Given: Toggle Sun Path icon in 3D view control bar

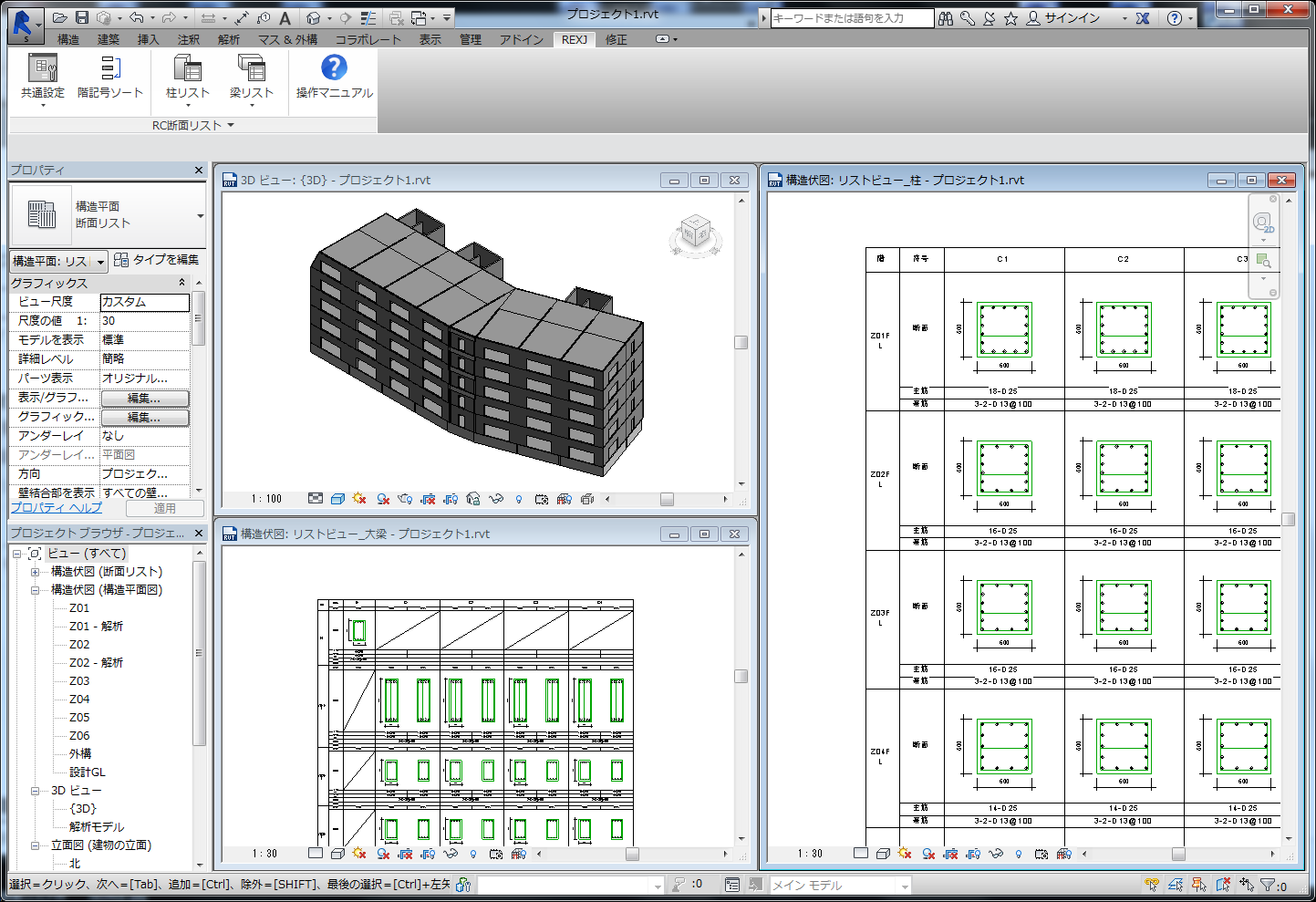Looking at the screenshot, I should coord(359,499).
